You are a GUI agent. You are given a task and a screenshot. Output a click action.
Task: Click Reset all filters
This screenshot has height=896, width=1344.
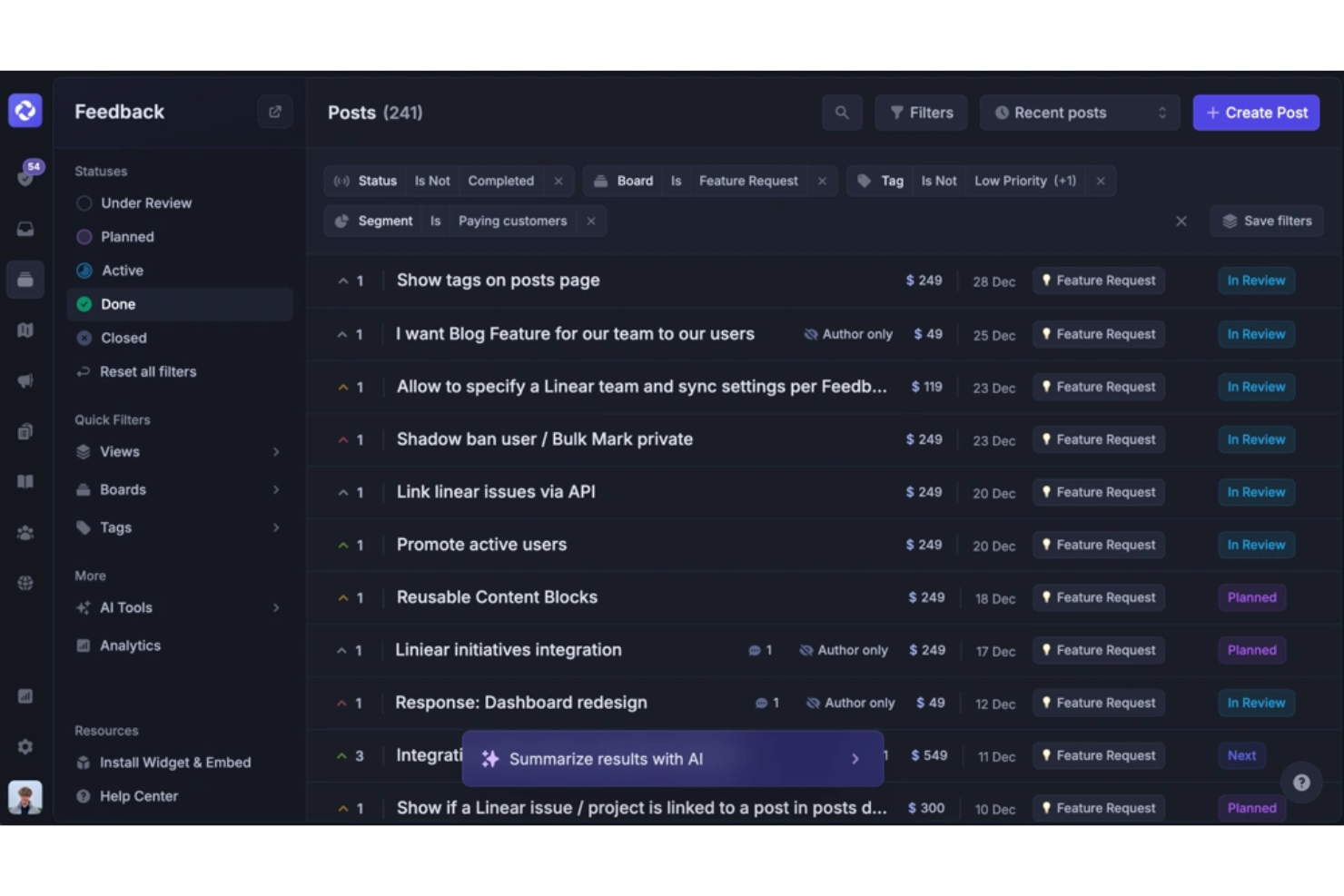pos(180,372)
